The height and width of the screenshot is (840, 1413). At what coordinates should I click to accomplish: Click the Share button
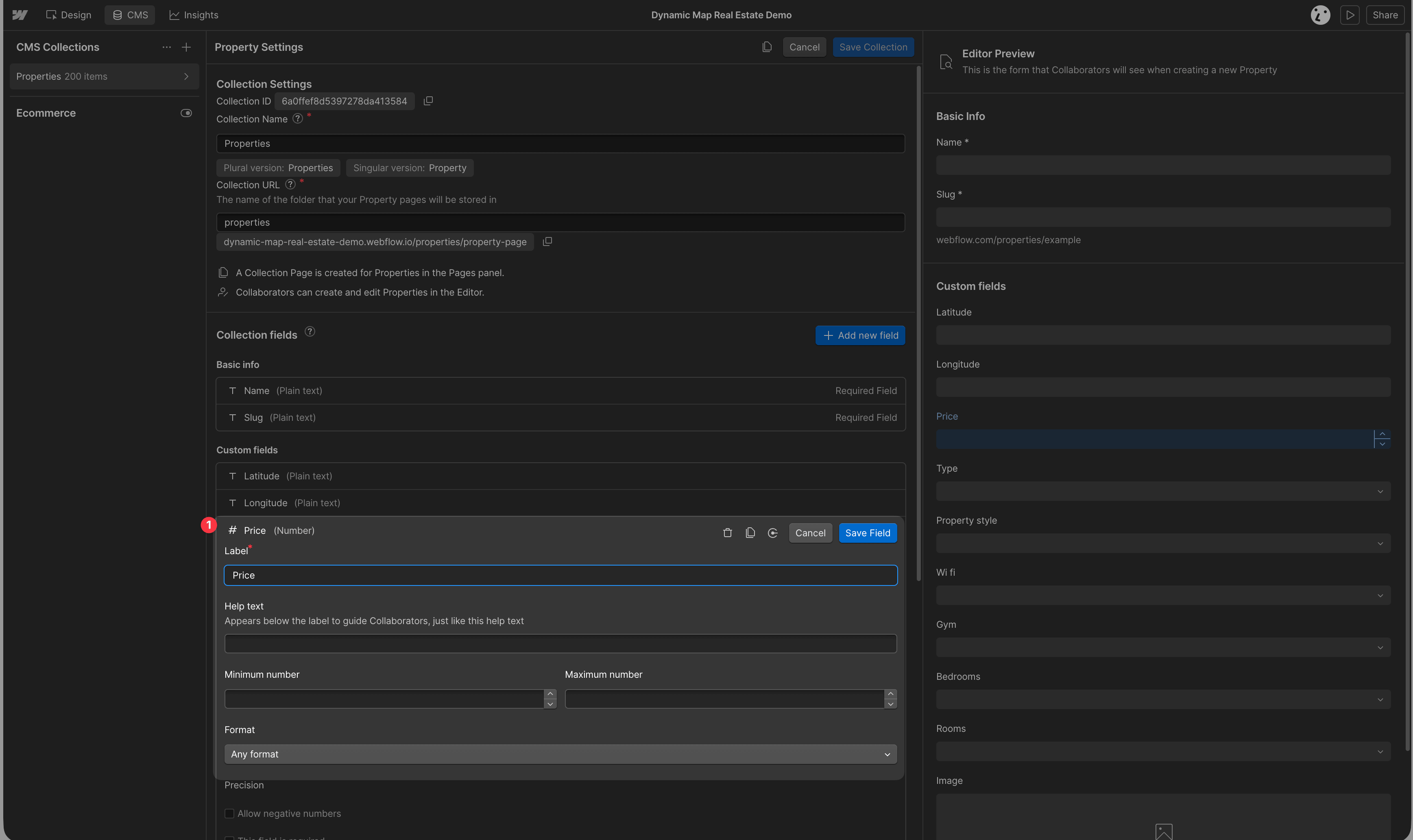1385,15
